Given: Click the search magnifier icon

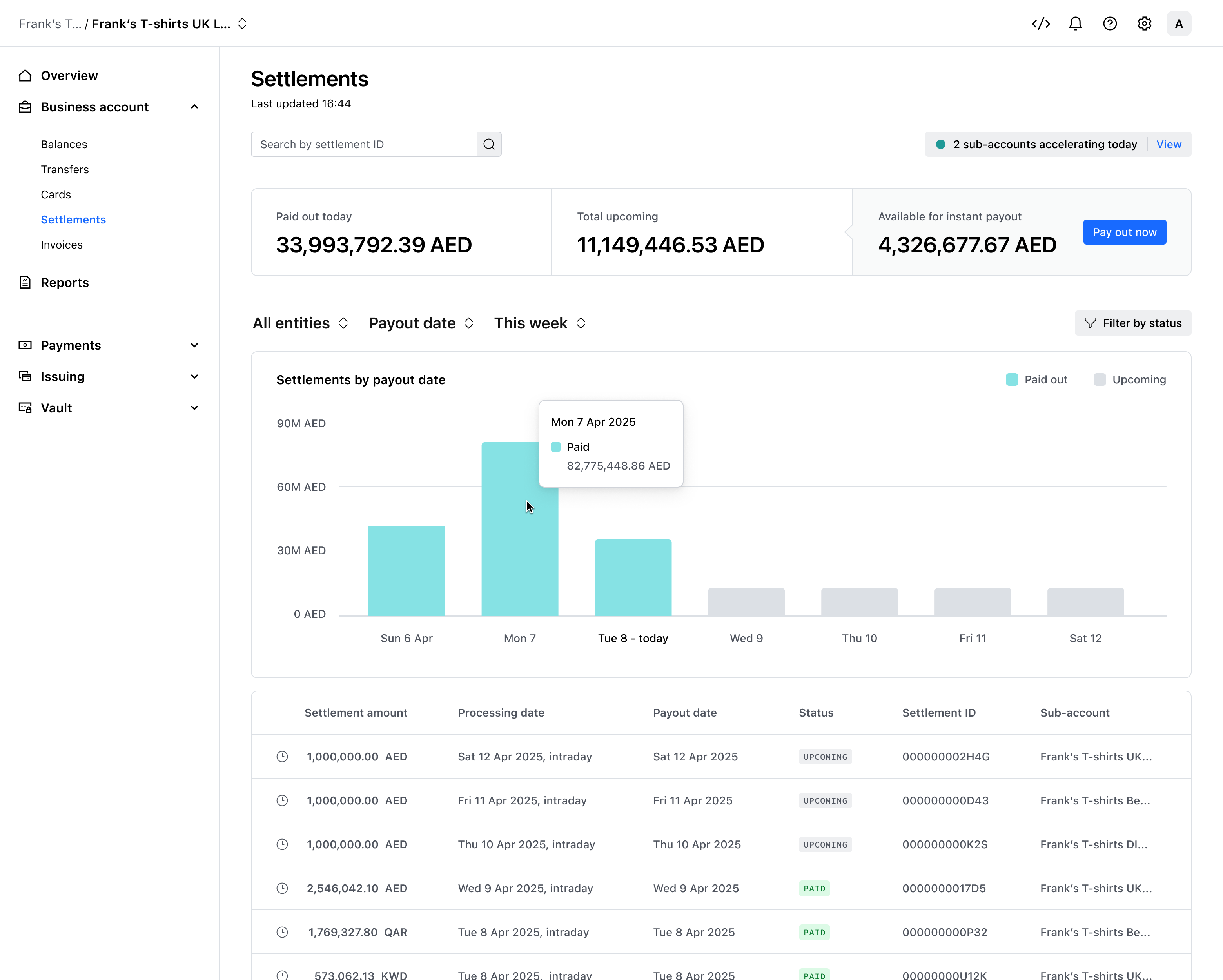Looking at the screenshot, I should click(x=489, y=145).
